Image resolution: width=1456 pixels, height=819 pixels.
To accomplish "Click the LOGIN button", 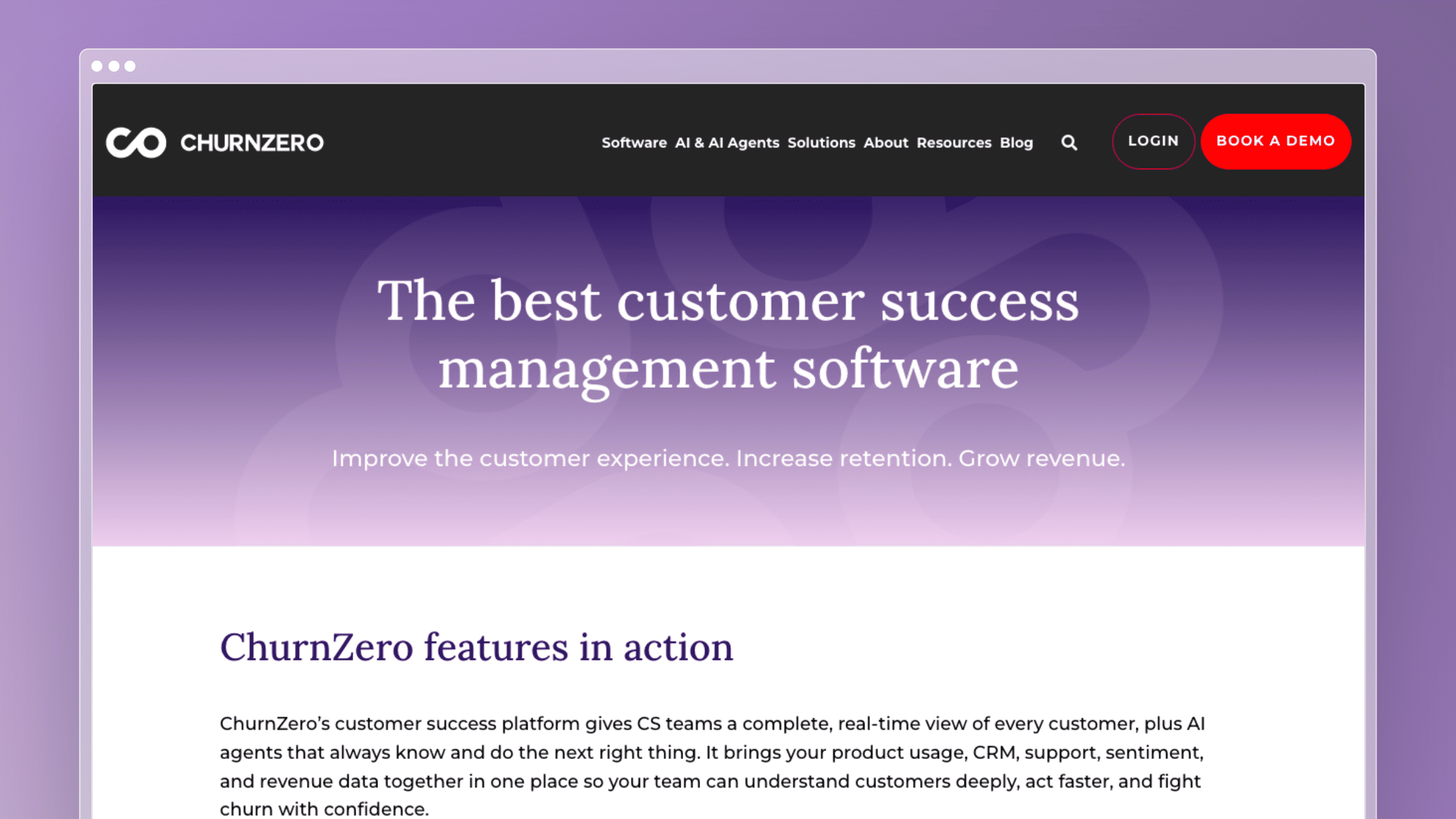I will point(1153,141).
